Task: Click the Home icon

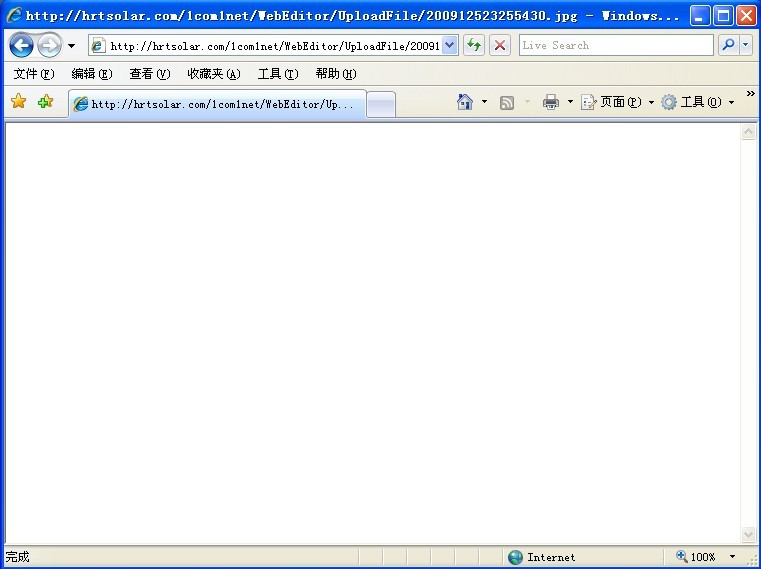Action: (465, 102)
